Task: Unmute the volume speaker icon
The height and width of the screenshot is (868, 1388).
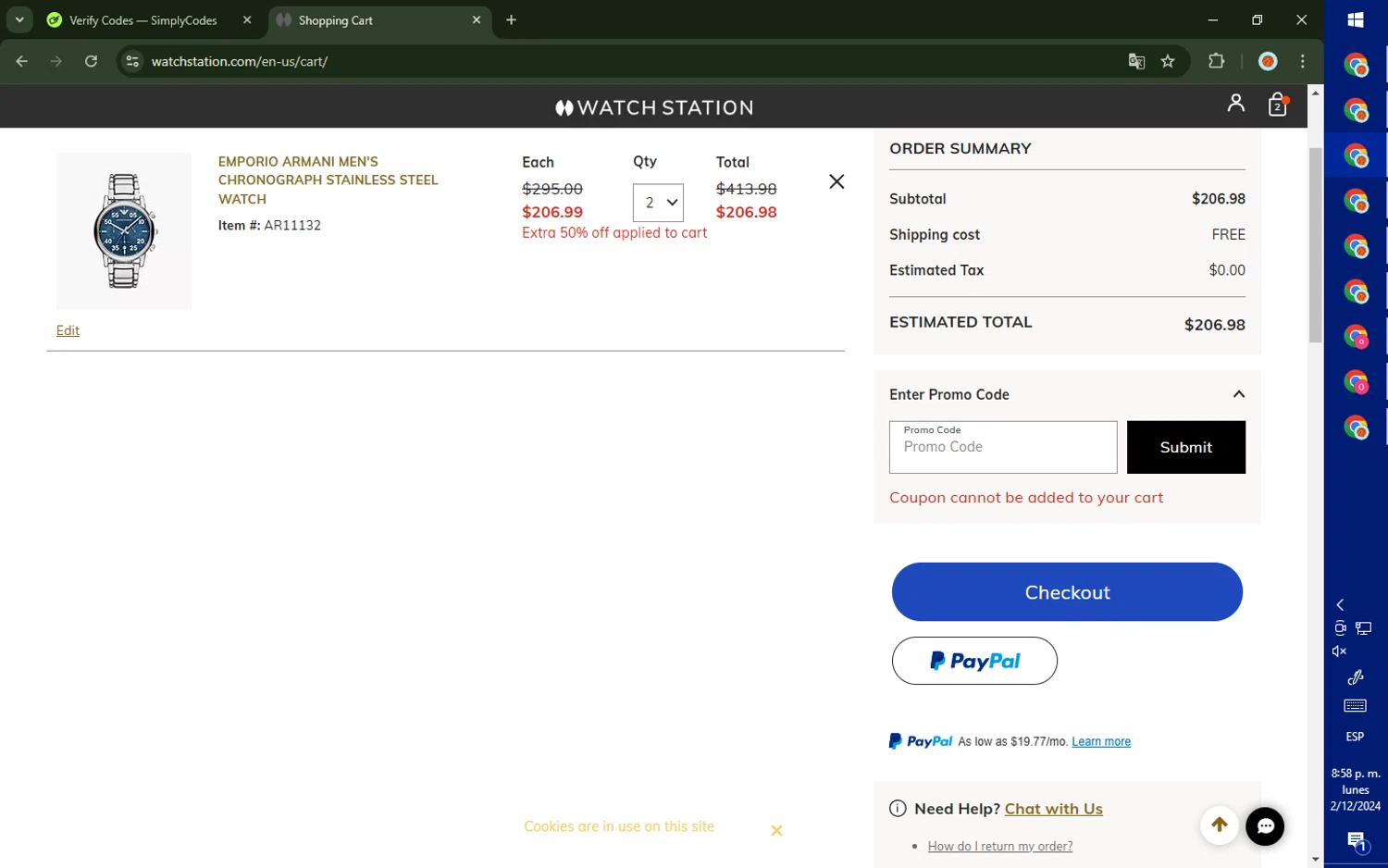Action: 1339,651
